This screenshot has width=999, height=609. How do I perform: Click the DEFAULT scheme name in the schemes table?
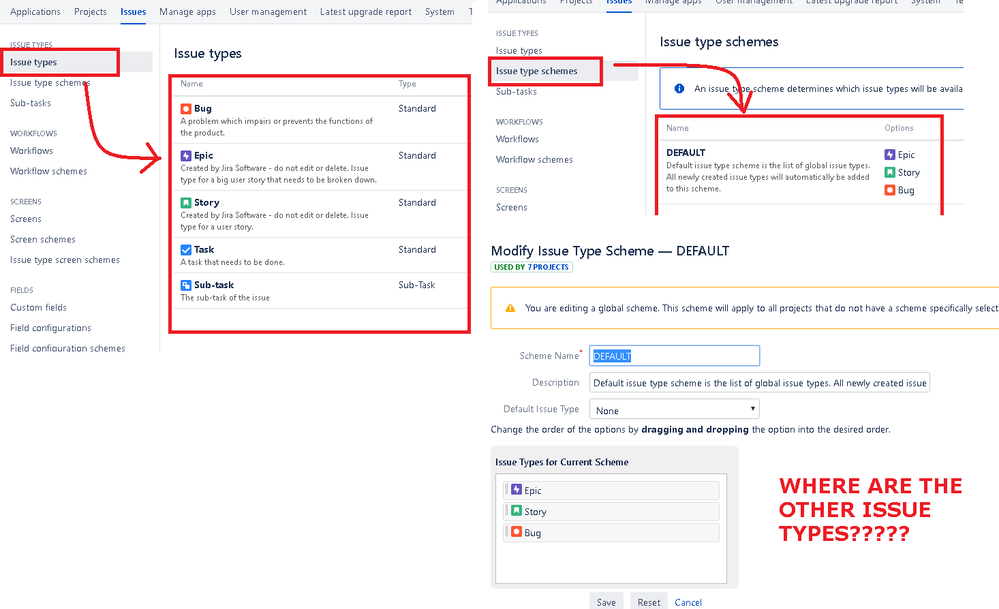(x=686, y=152)
